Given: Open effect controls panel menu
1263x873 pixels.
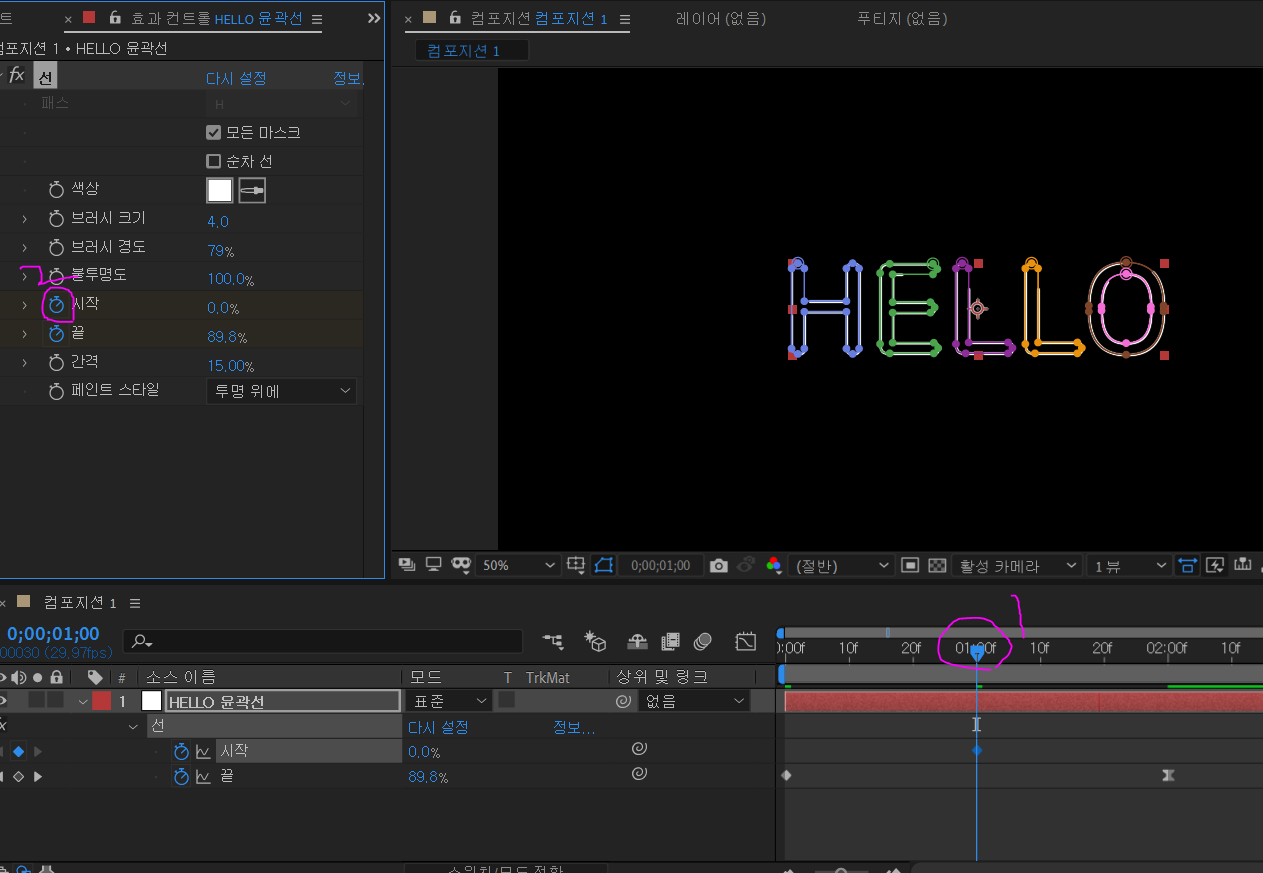Looking at the screenshot, I should 317,19.
